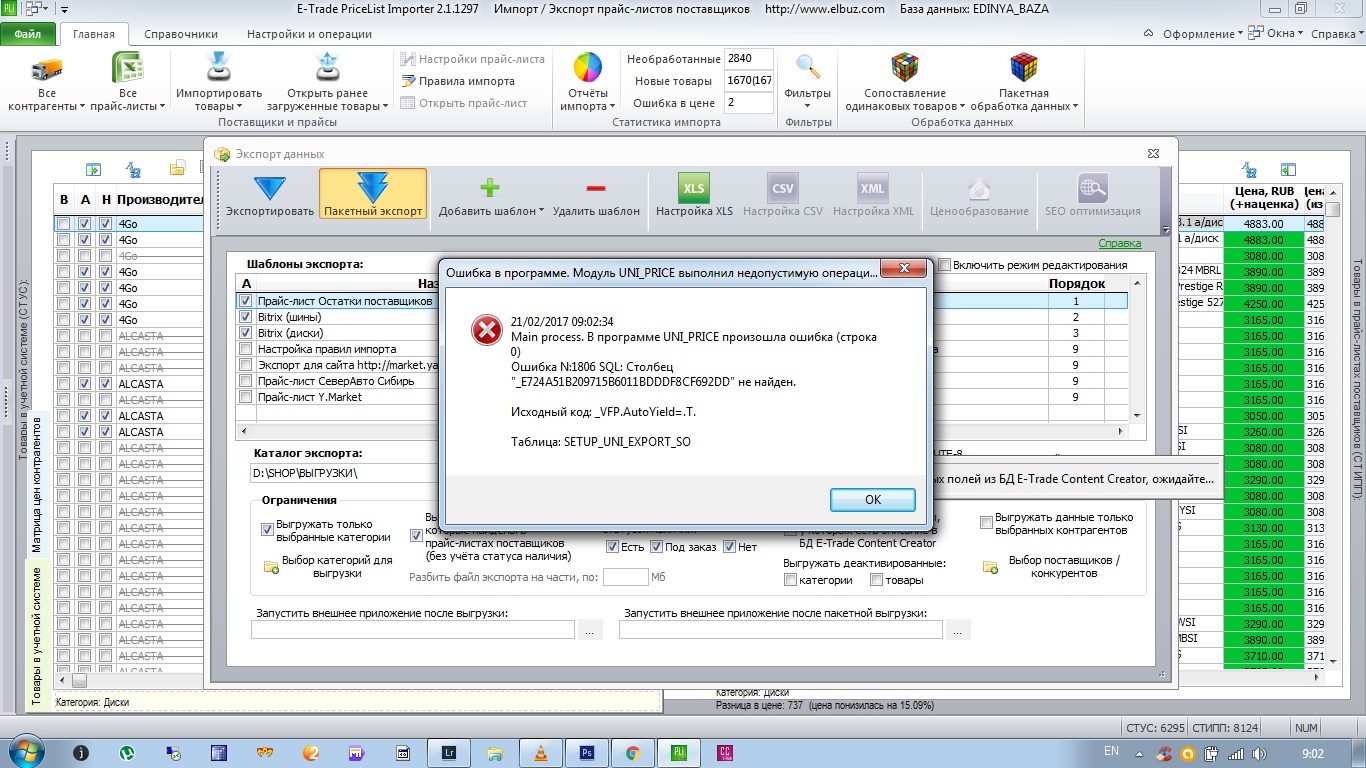The width and height of the screenshot is (1366, 768).
Task: Click the Удалить шаблон red minus icon
Action: [x=596, y=188]
